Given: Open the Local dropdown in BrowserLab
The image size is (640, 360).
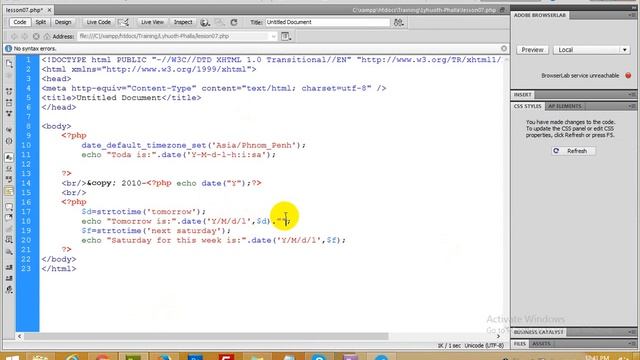Looking at the screenshot, I should tap(591, 50).
